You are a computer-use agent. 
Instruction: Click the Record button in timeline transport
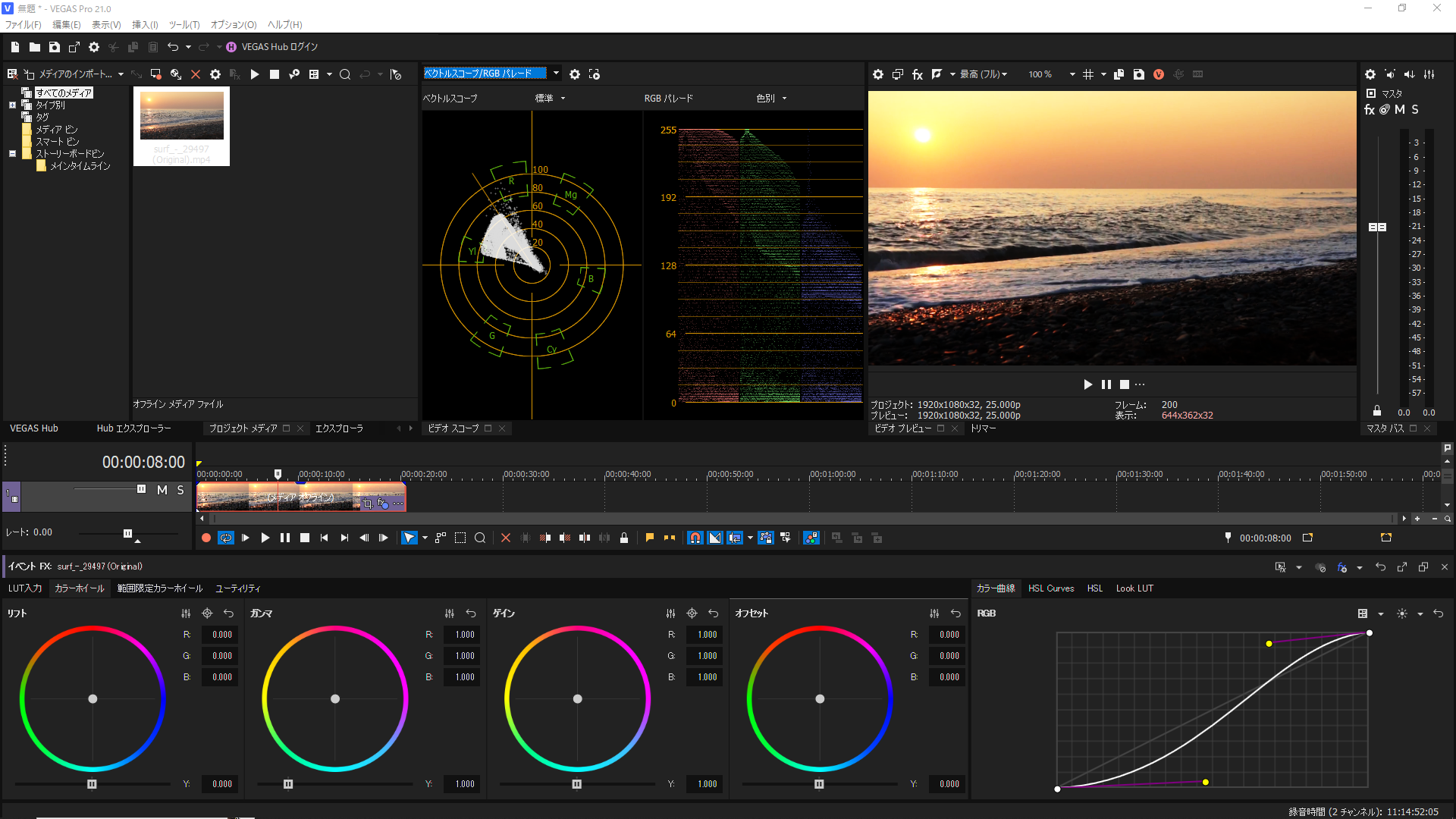206,538
